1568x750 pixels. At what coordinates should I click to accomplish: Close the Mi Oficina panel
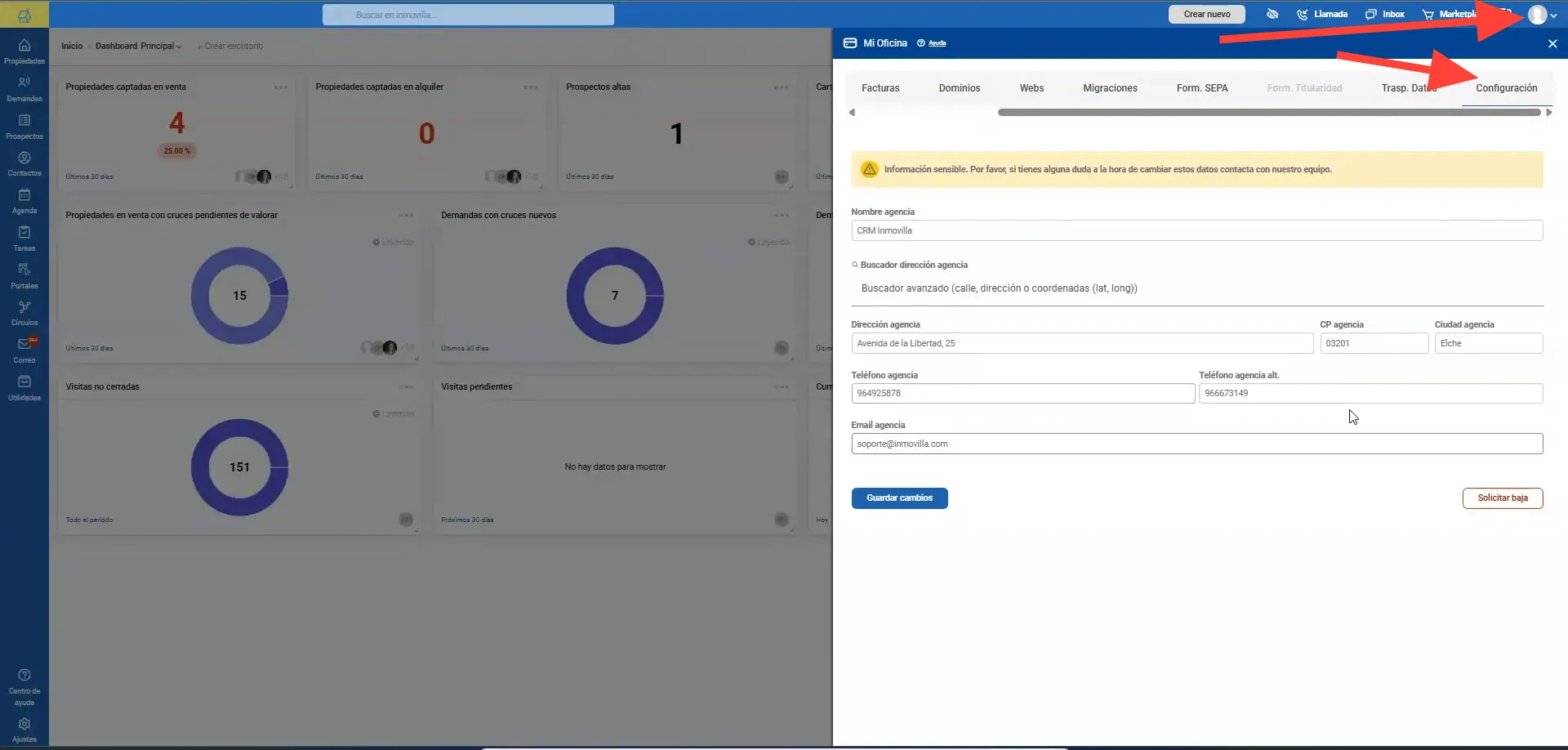pos(1552,43)
